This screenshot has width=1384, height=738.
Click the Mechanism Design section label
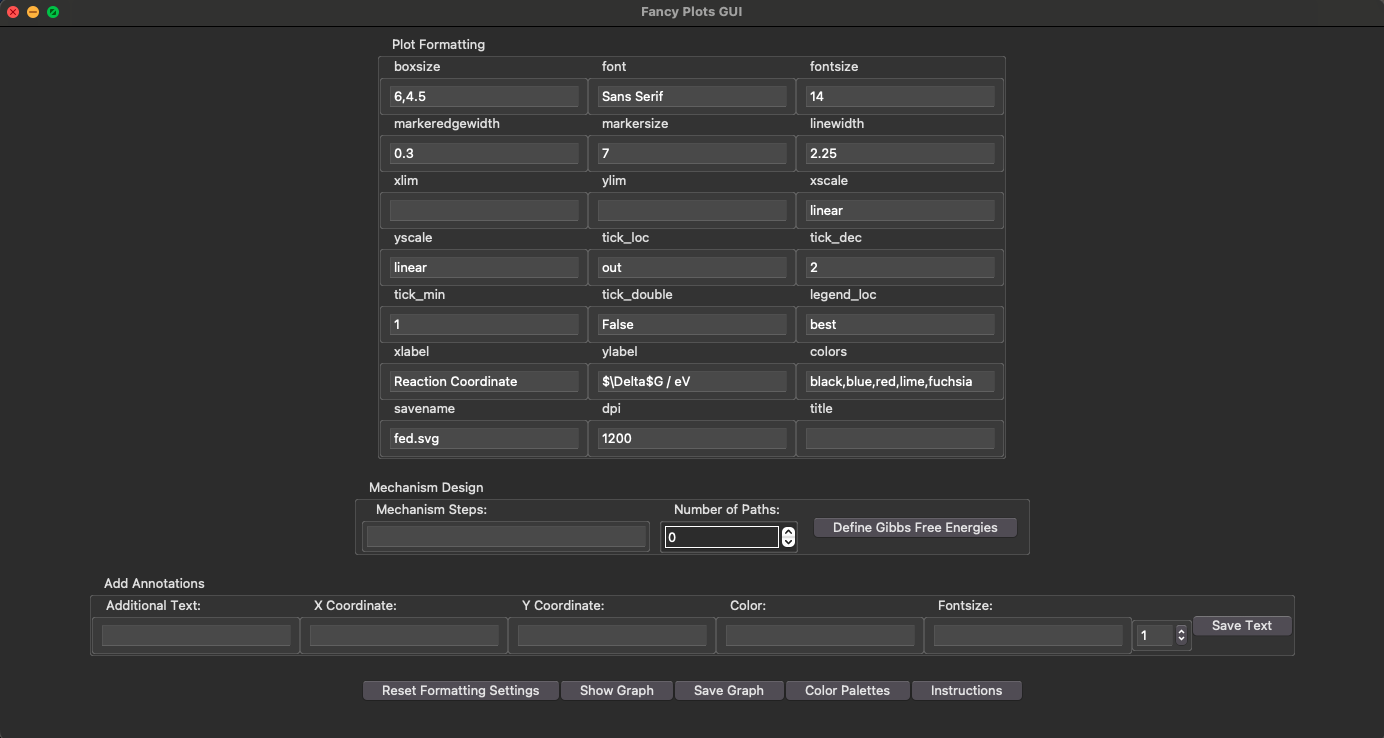[x=426, y=487]
